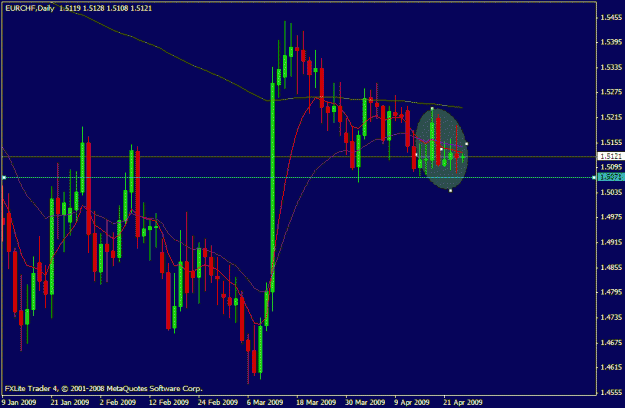
Task: Click the 2 Feb 2009 date label
Action: click(x=118, y=402)
